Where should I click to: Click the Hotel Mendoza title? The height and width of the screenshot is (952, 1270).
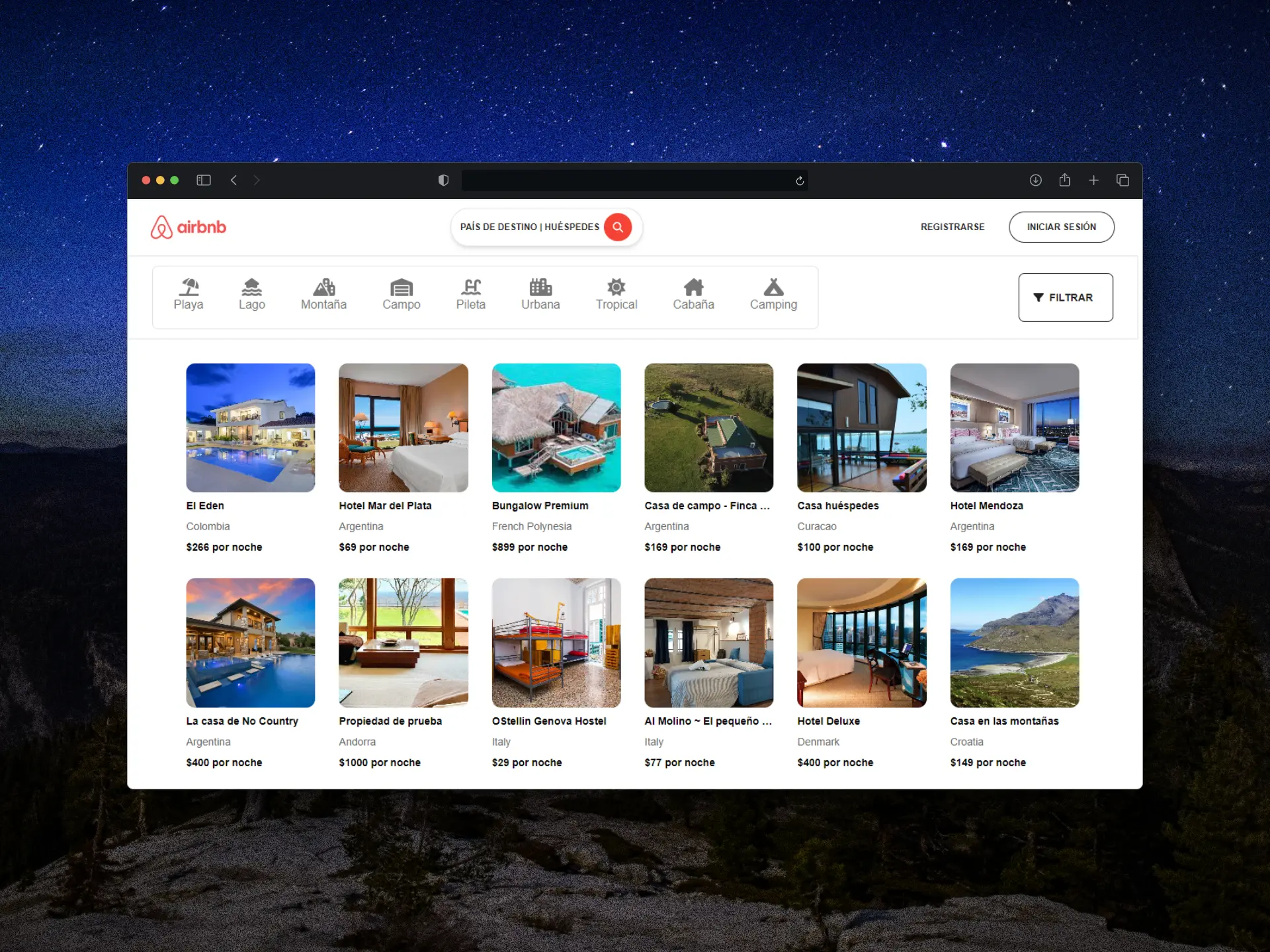pos(987,506)
